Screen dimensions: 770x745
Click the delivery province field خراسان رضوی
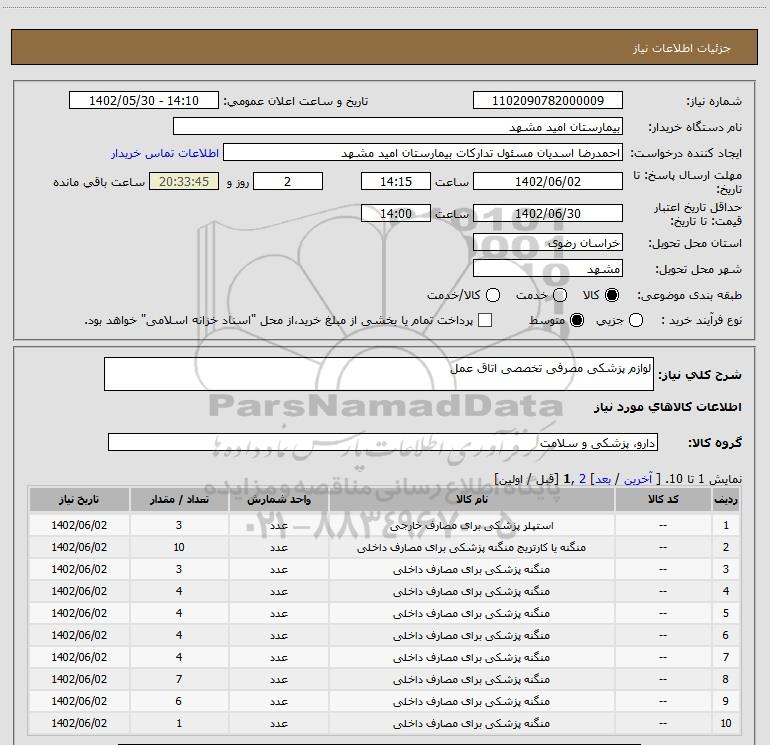[548, 242]
